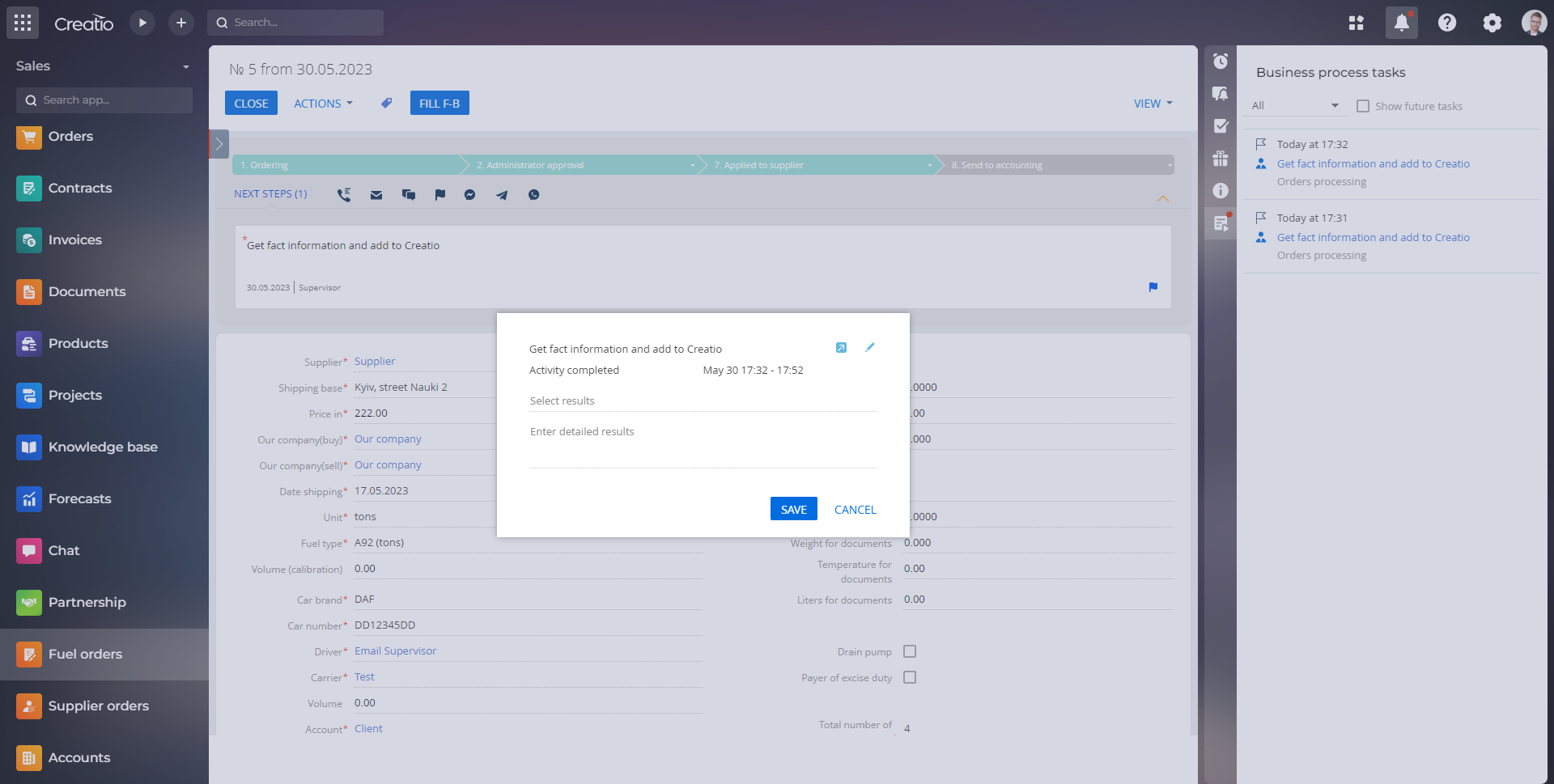This screenshot has height=784, width=1554.
Task: Click the info panel icon on right sidebar
Action: click(1221, 190)
